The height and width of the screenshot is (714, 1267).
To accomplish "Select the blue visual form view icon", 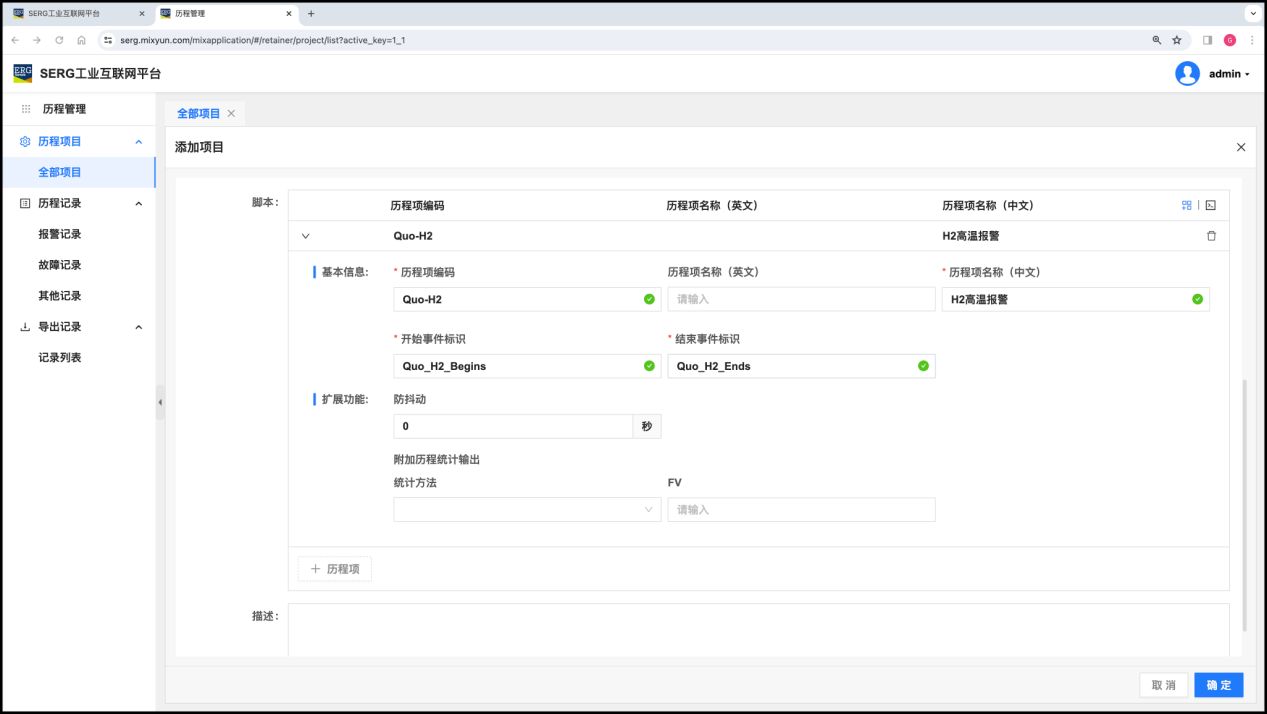I will tap(1186, 205).
